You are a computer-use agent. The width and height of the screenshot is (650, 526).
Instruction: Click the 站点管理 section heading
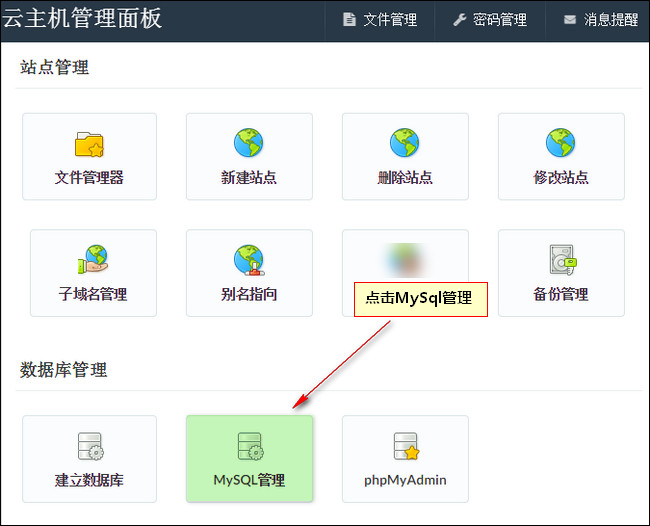point(54,68)
